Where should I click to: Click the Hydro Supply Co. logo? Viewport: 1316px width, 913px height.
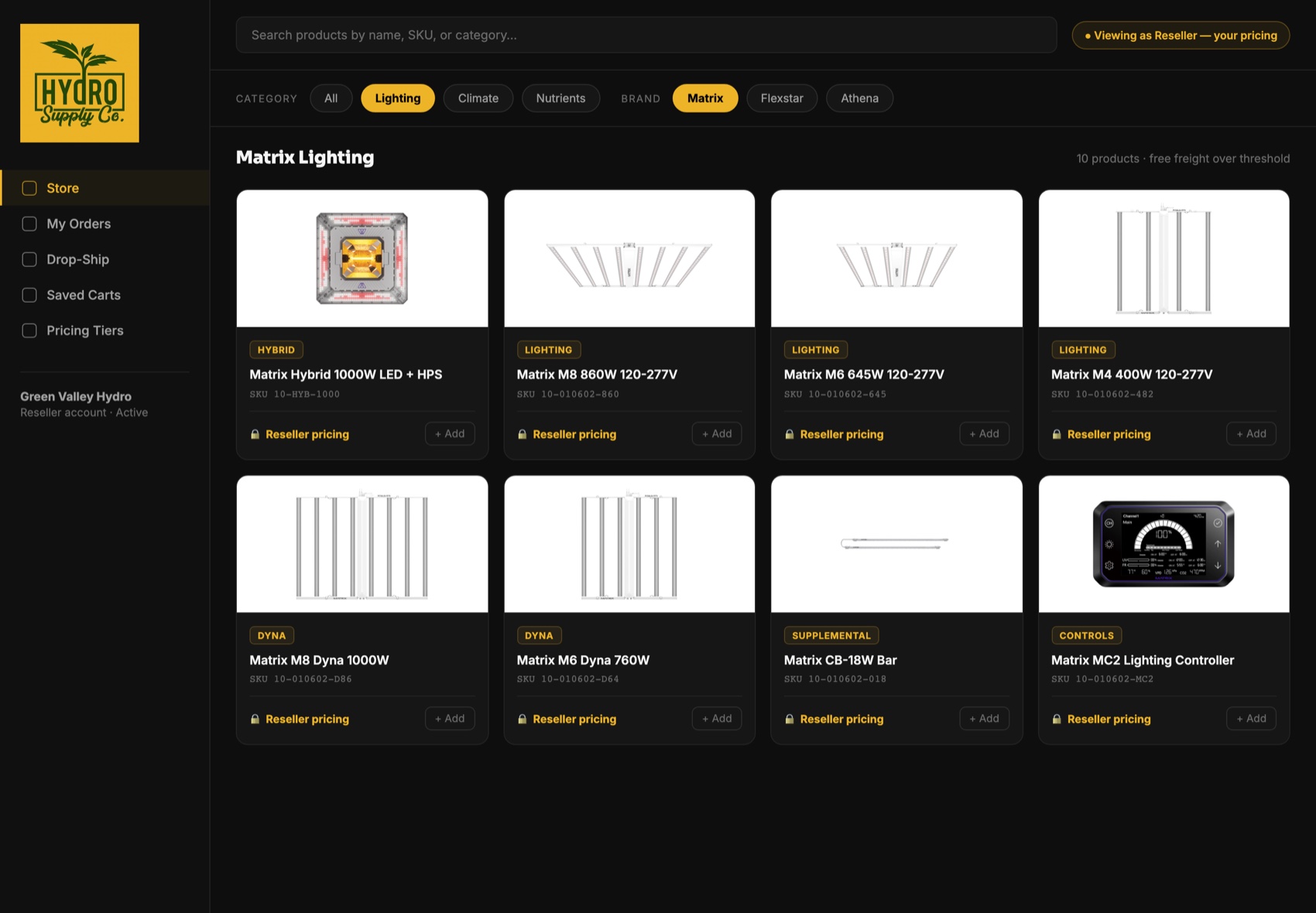[80, 83]
